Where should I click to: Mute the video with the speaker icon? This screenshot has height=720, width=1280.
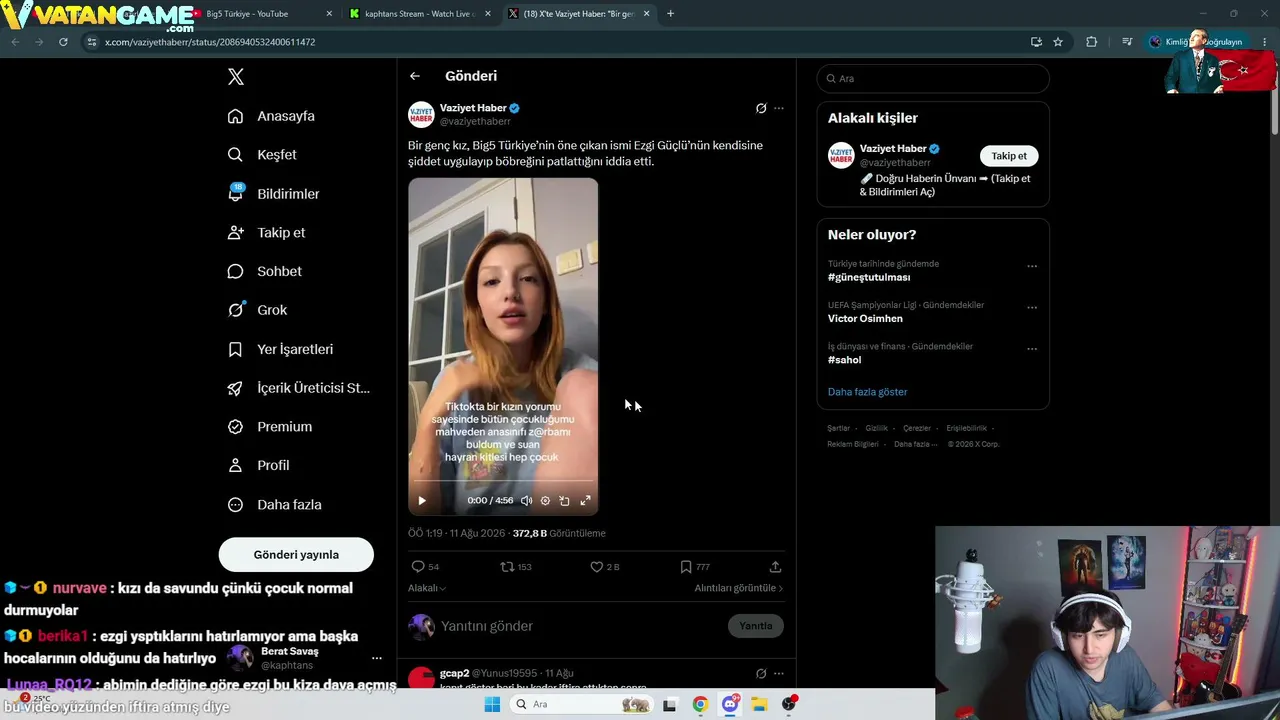coord(526,501)
